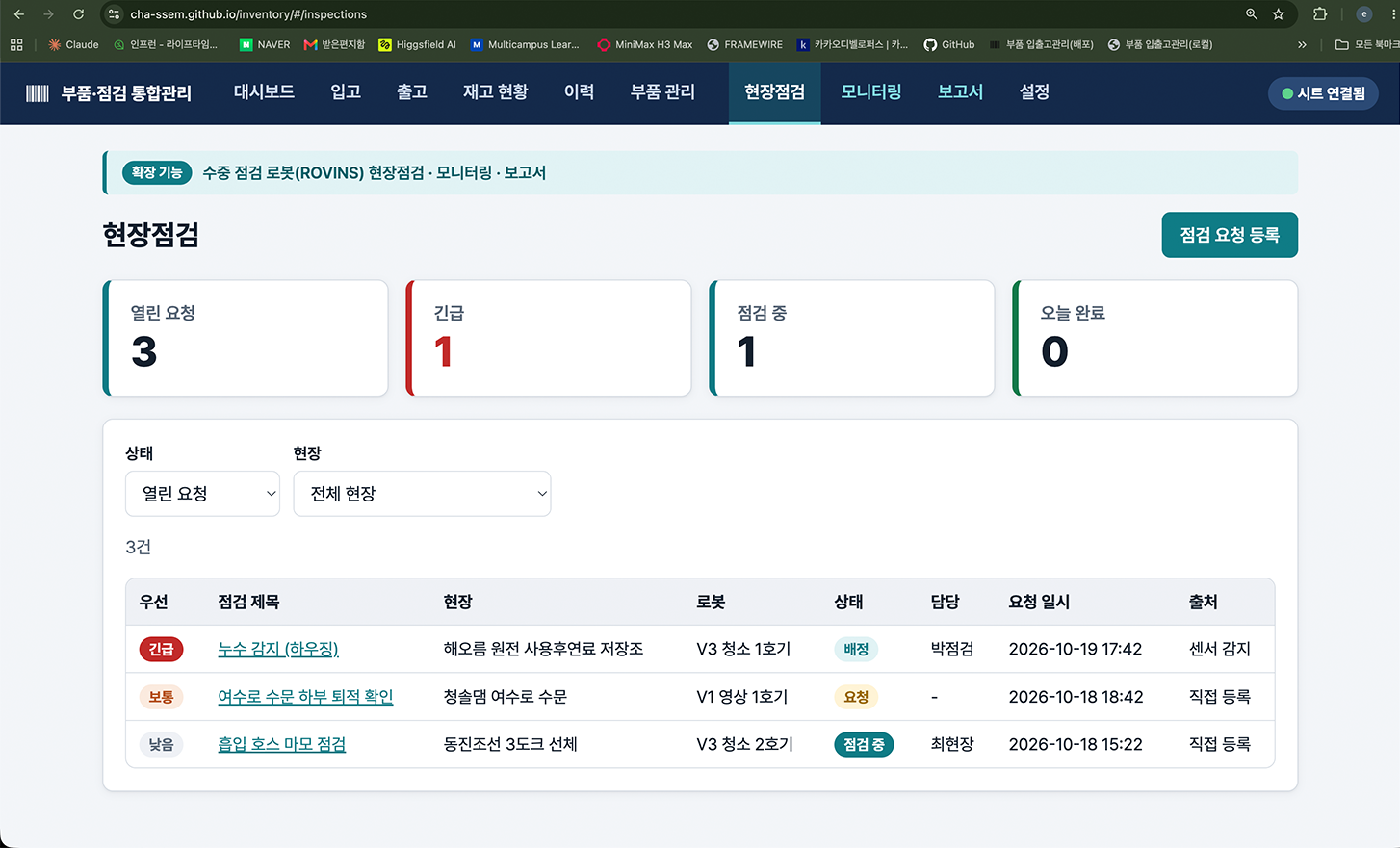Go to the 대시보드 tab
The image size is (1400, 848).
(x=264, y=92)
